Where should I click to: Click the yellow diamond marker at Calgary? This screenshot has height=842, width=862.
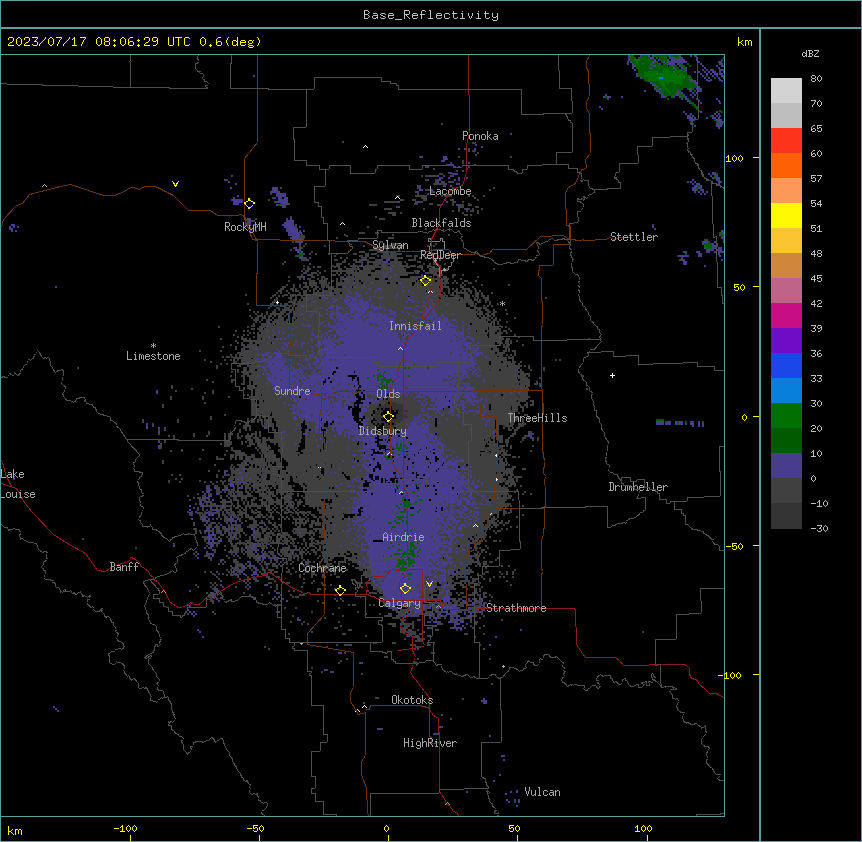[405, 589]
